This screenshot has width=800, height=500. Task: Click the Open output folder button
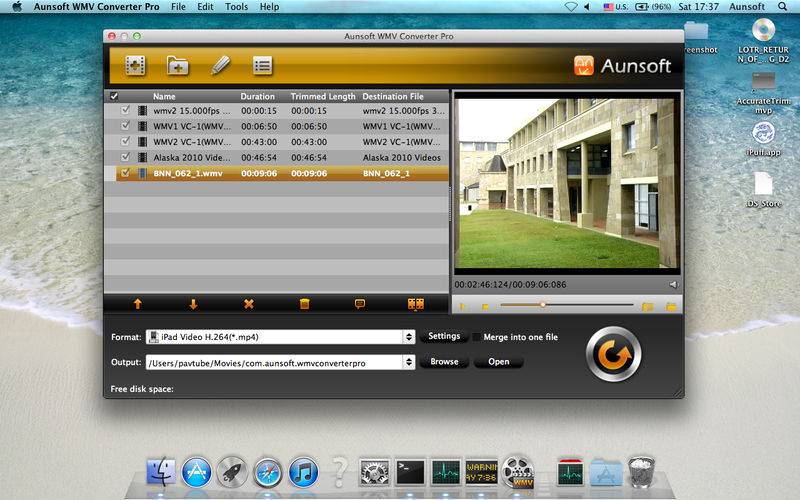[x=498, y=362]
